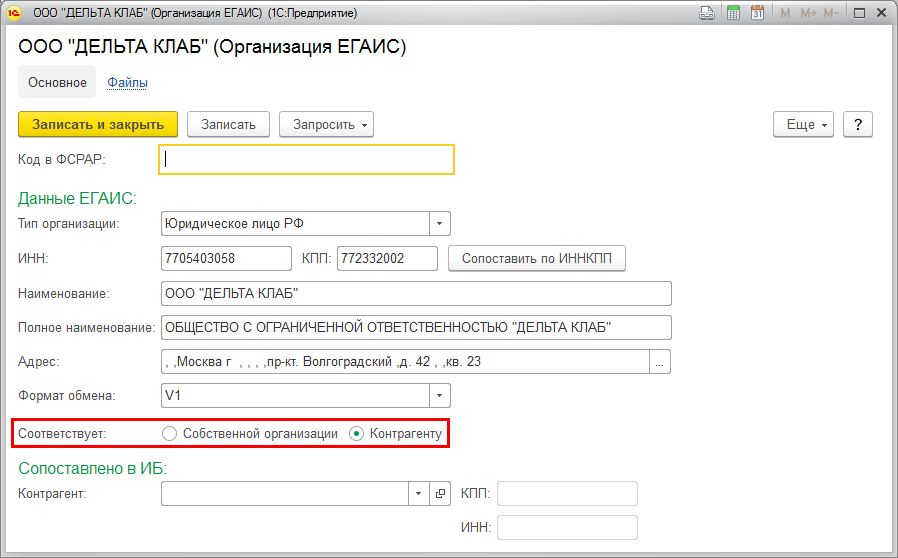898x558 pixels.
Task: Click the print icon in title bar
Action: [707, 13]
